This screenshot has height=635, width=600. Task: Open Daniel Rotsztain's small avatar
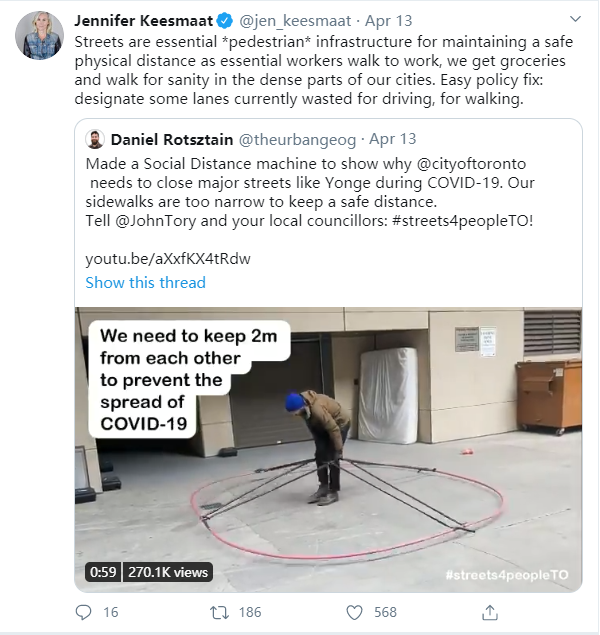click(x=95, y=139)
